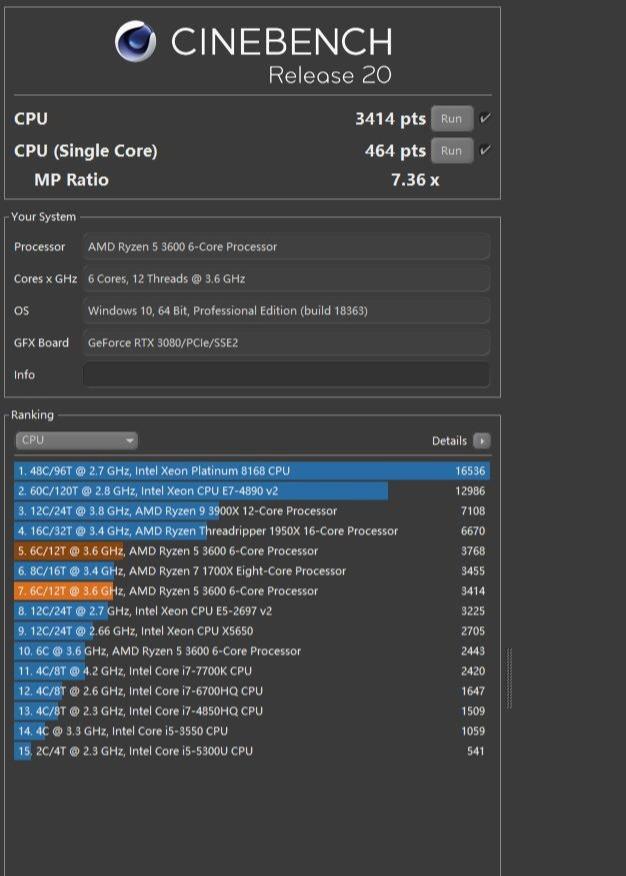The width and height of the screenshot is (626, 876).
Task: Select ranking row Intel Xeon CPU X5650
Action: coord(252,631)
